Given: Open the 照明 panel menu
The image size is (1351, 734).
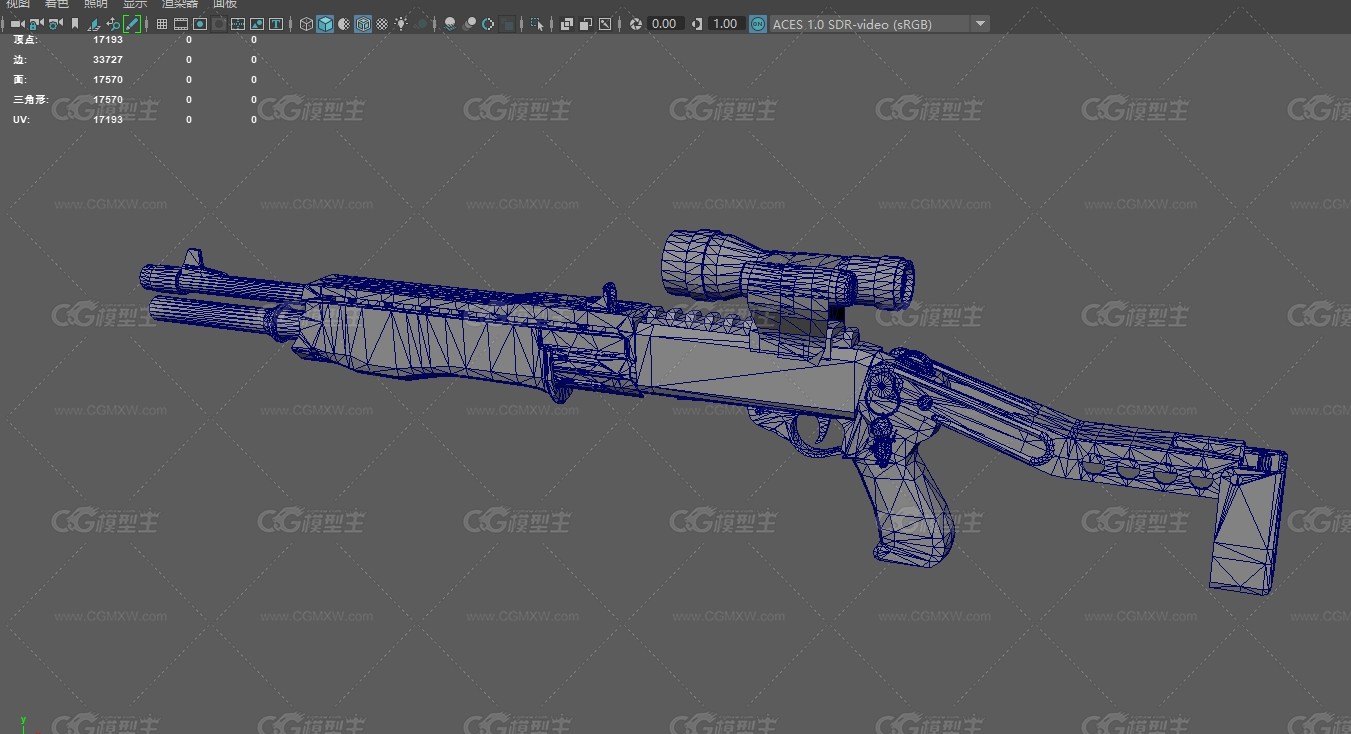Looking at the screenshot, I should tap(96, 4).
